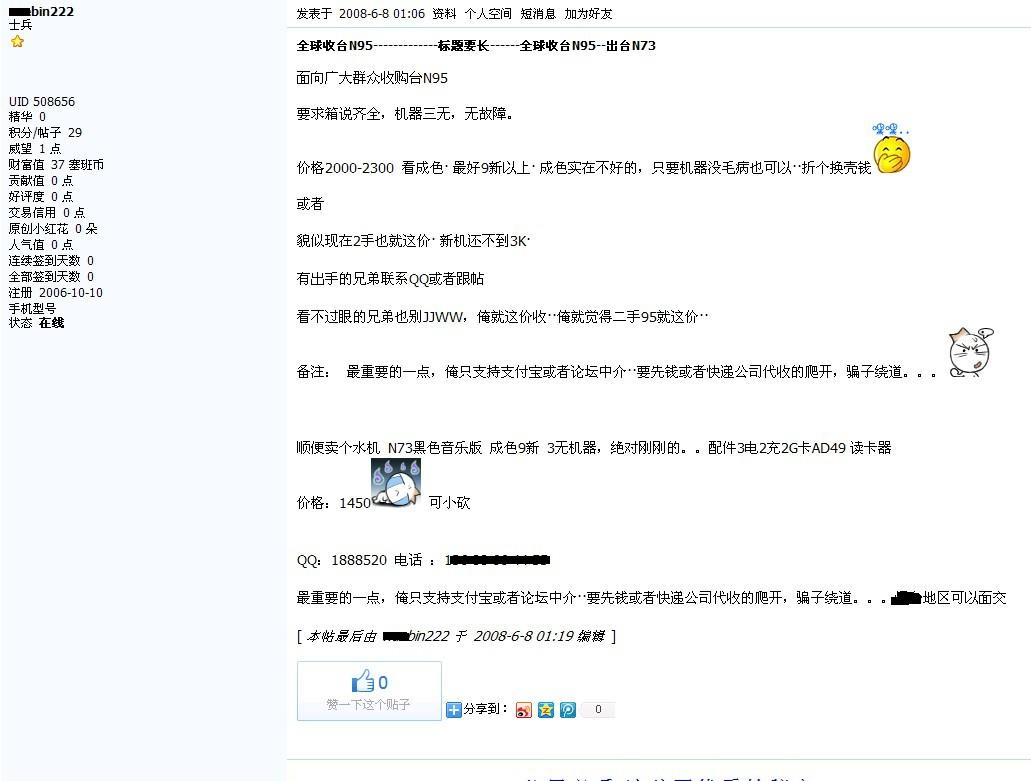Screen dimensions: 1031x781
Task: Click the editor username in edit note
Action: click(x=416, y=636)
